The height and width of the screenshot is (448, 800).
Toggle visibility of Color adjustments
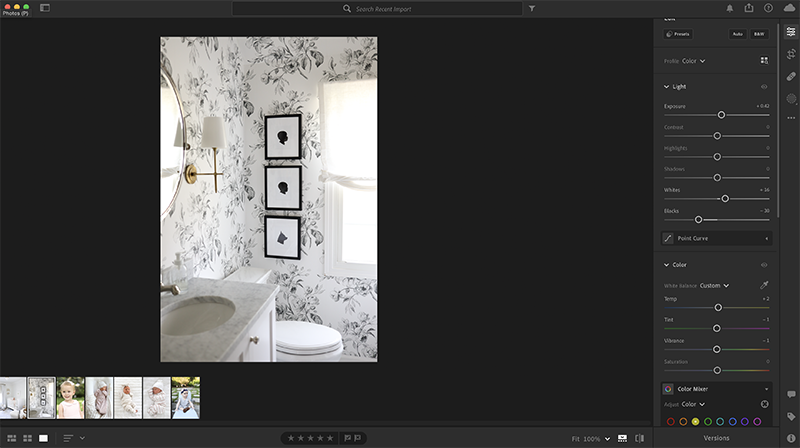click(x=764, y=265)
